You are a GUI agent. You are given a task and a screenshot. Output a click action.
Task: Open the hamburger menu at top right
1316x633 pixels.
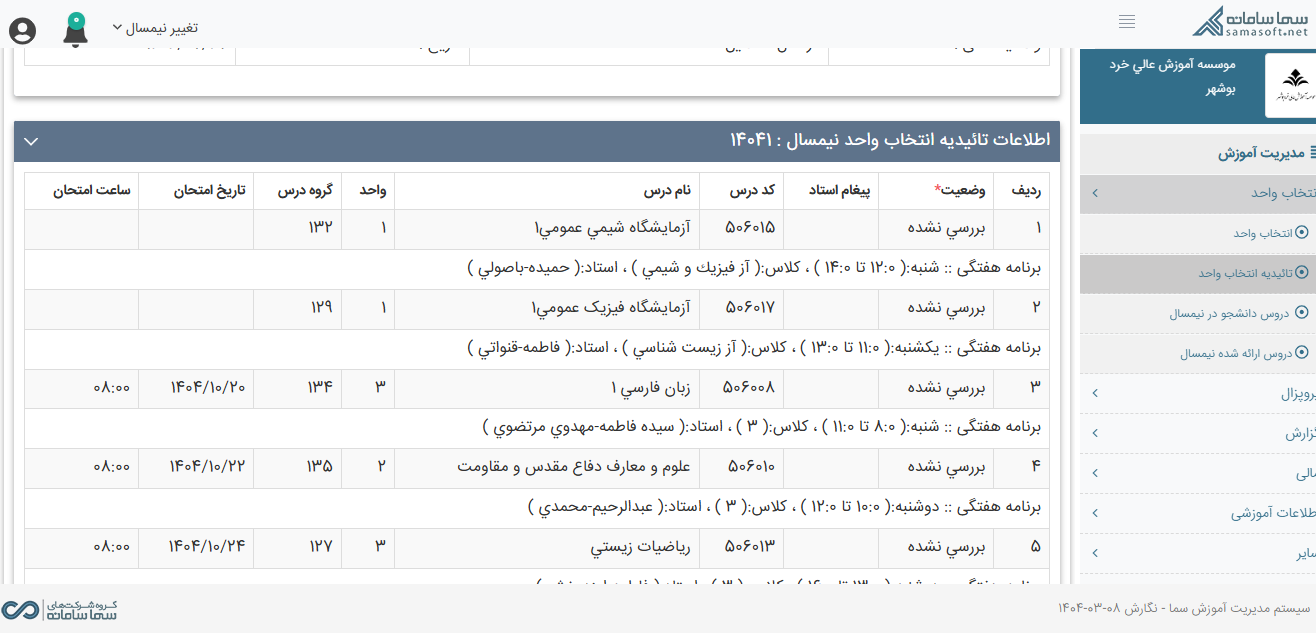(x=1127, y=20)
